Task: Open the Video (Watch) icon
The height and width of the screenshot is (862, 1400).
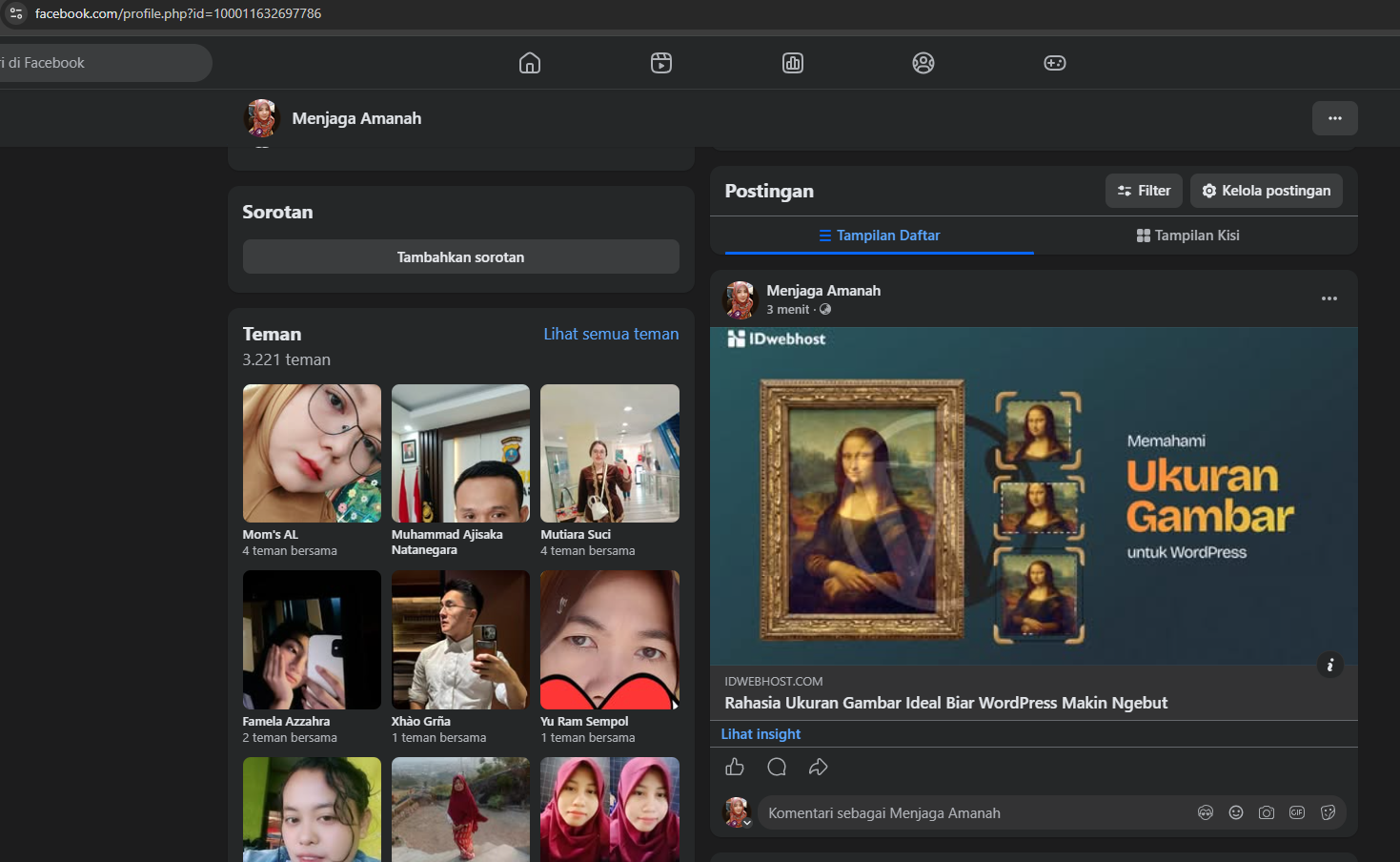Action: coord(661,63)
